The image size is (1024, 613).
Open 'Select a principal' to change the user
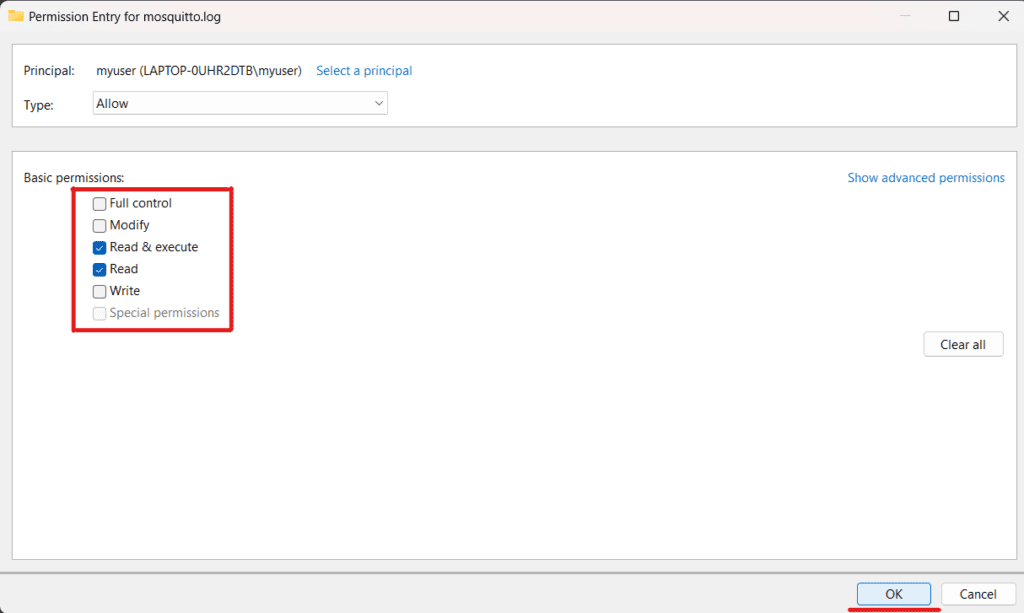coord(364,70)
